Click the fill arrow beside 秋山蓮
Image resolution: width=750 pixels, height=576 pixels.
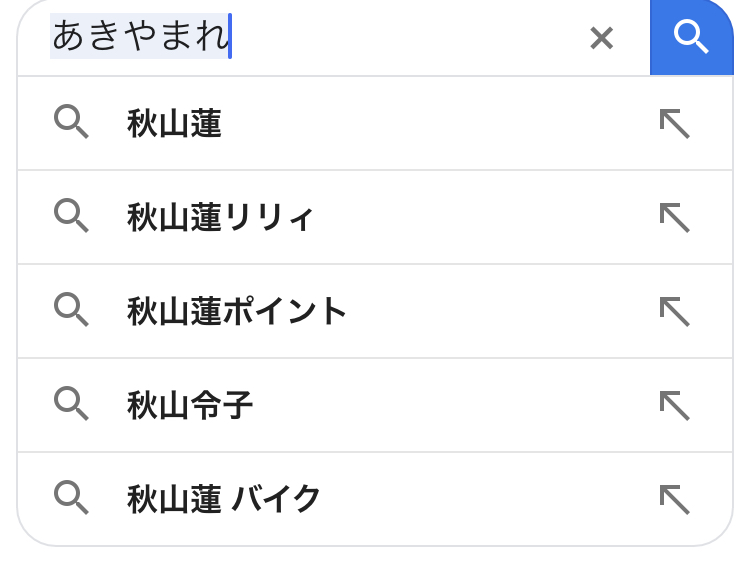674,124
